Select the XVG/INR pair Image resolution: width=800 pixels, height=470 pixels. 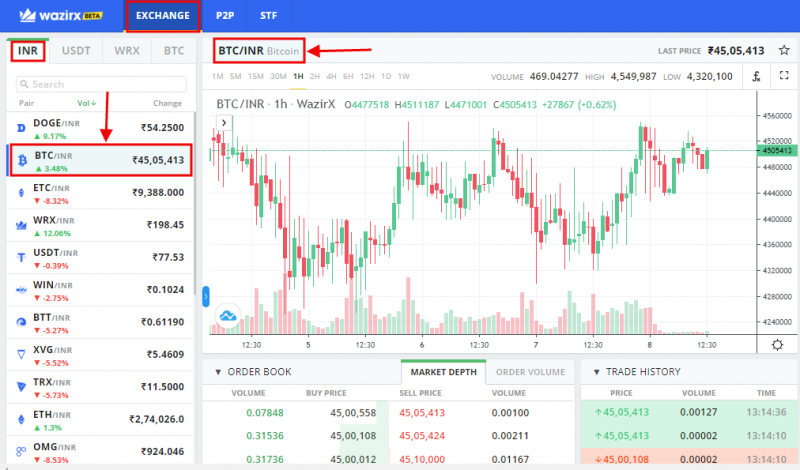(x=101, y=355)
